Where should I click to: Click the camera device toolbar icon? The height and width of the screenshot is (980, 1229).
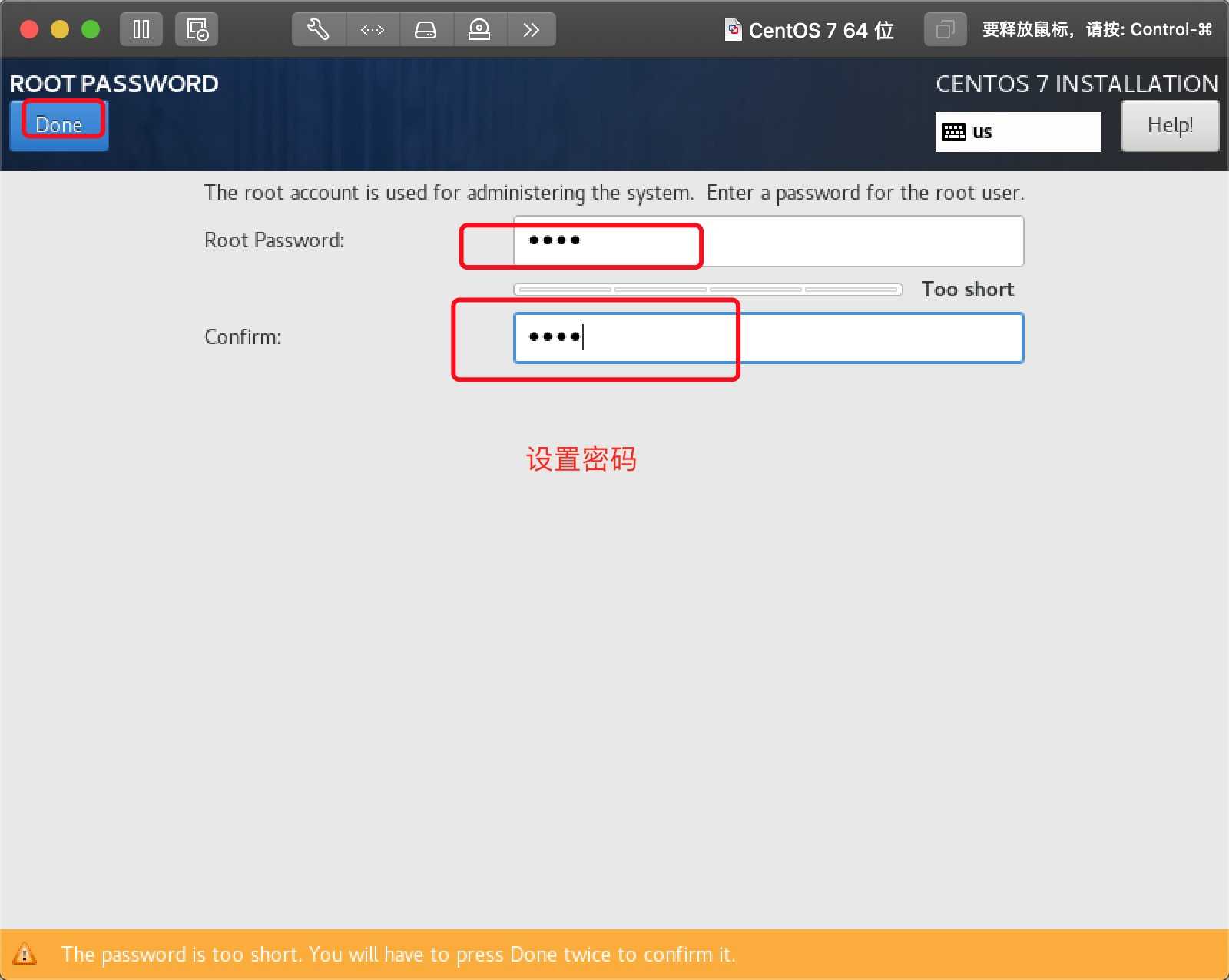[x=479, y=30]
